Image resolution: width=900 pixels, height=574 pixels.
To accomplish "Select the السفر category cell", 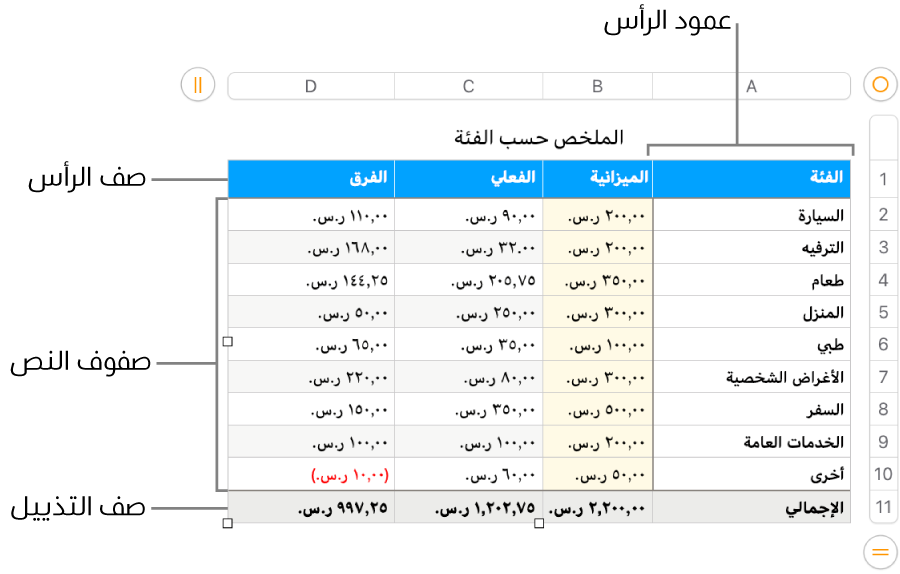I will tap(751, 409).
